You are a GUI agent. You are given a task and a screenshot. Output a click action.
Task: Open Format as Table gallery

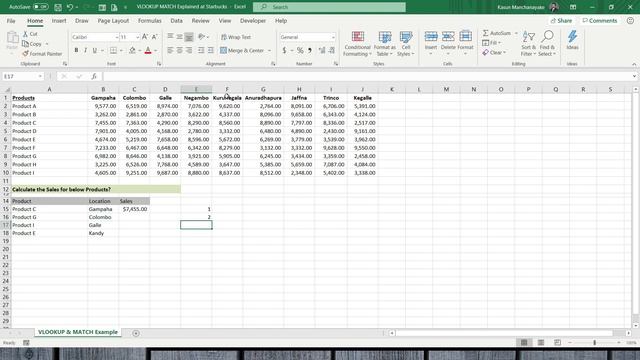tap(384, 44)
